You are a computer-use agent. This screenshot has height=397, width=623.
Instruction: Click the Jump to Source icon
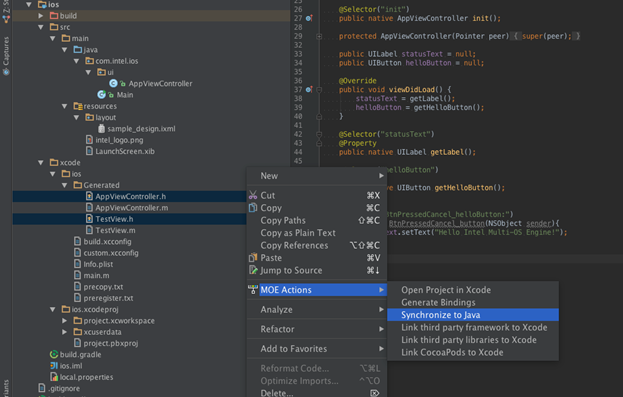pyautogui.click(x=253, y=270)
